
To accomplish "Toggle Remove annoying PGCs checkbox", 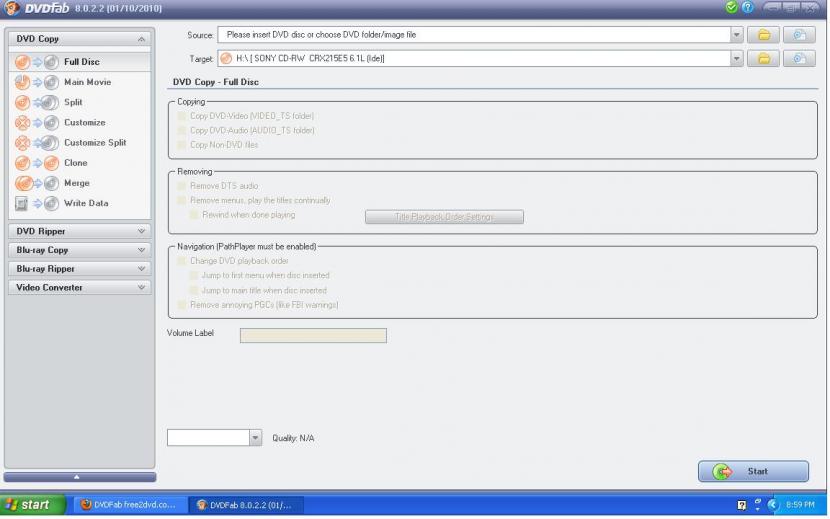I will (182, 306).
